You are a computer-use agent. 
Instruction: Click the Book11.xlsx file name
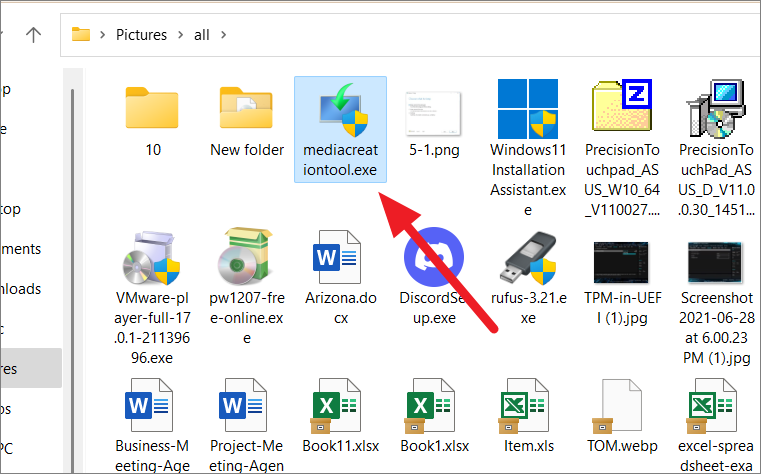coord(341,446)
